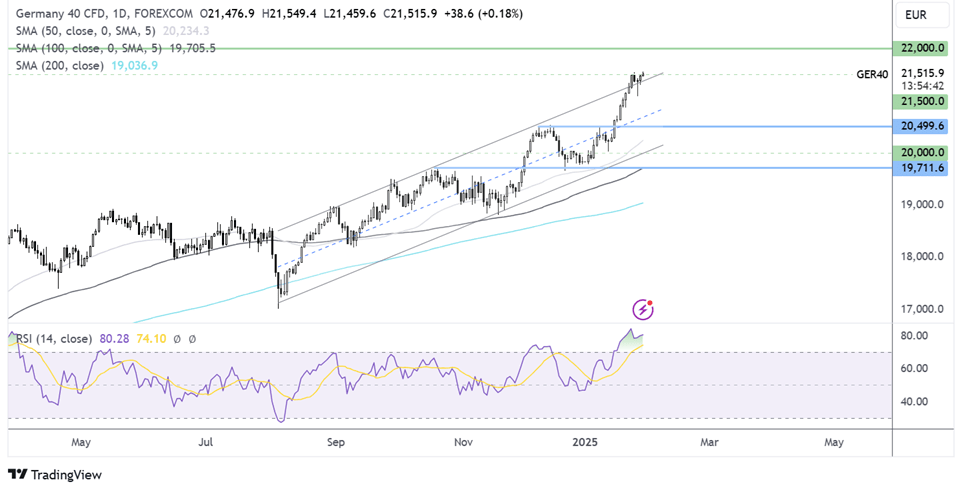This screenshot has height=492, width=964.
Task: Click the 13:54:42 countdown timer
Action: pos(921,85)
